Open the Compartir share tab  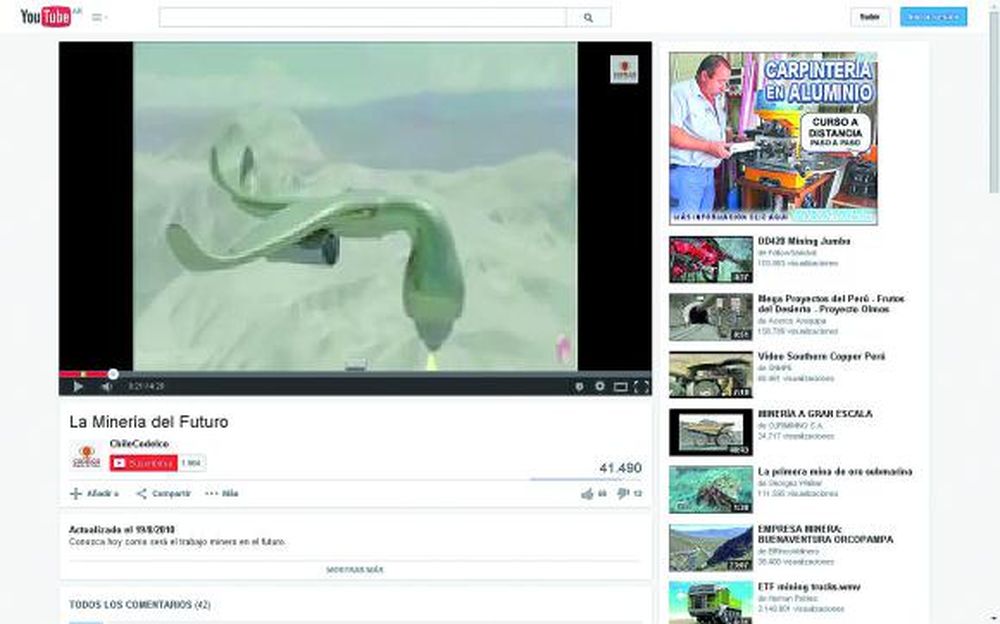tap(164, 494)
